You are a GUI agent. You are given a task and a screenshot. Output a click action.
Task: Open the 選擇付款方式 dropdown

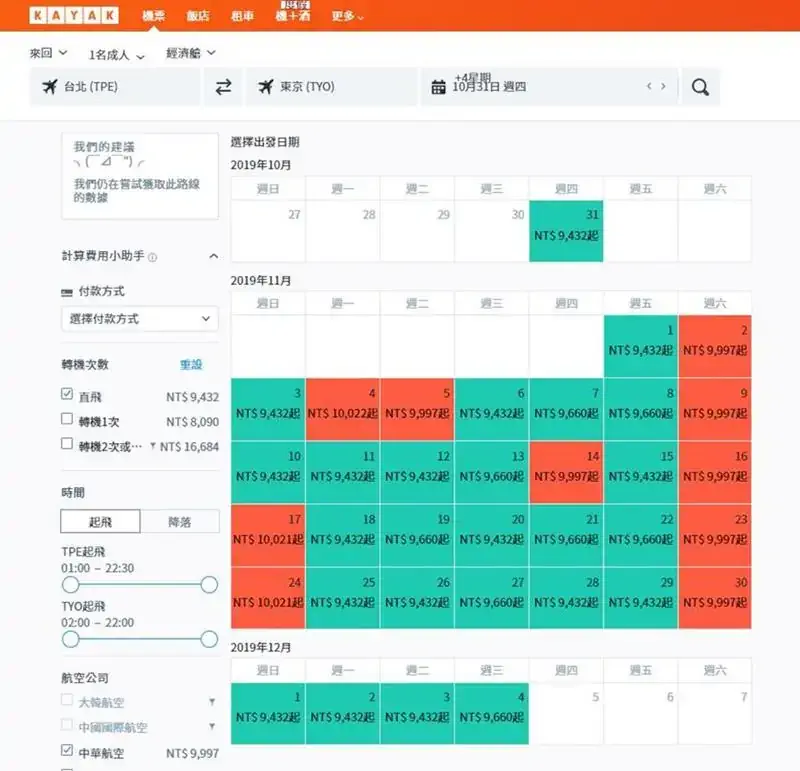(x=139, y=319)
